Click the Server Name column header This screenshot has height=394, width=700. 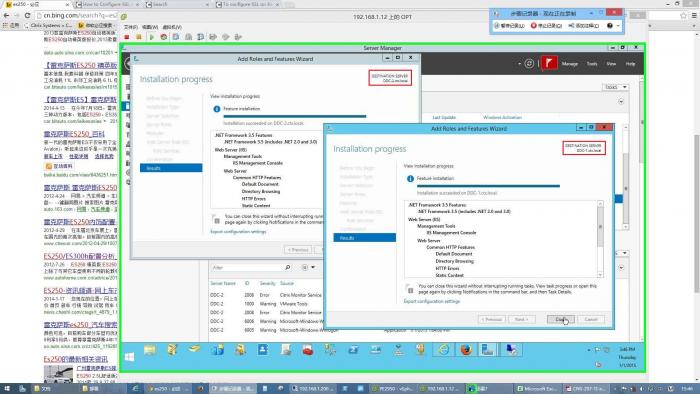click(223, 283)
